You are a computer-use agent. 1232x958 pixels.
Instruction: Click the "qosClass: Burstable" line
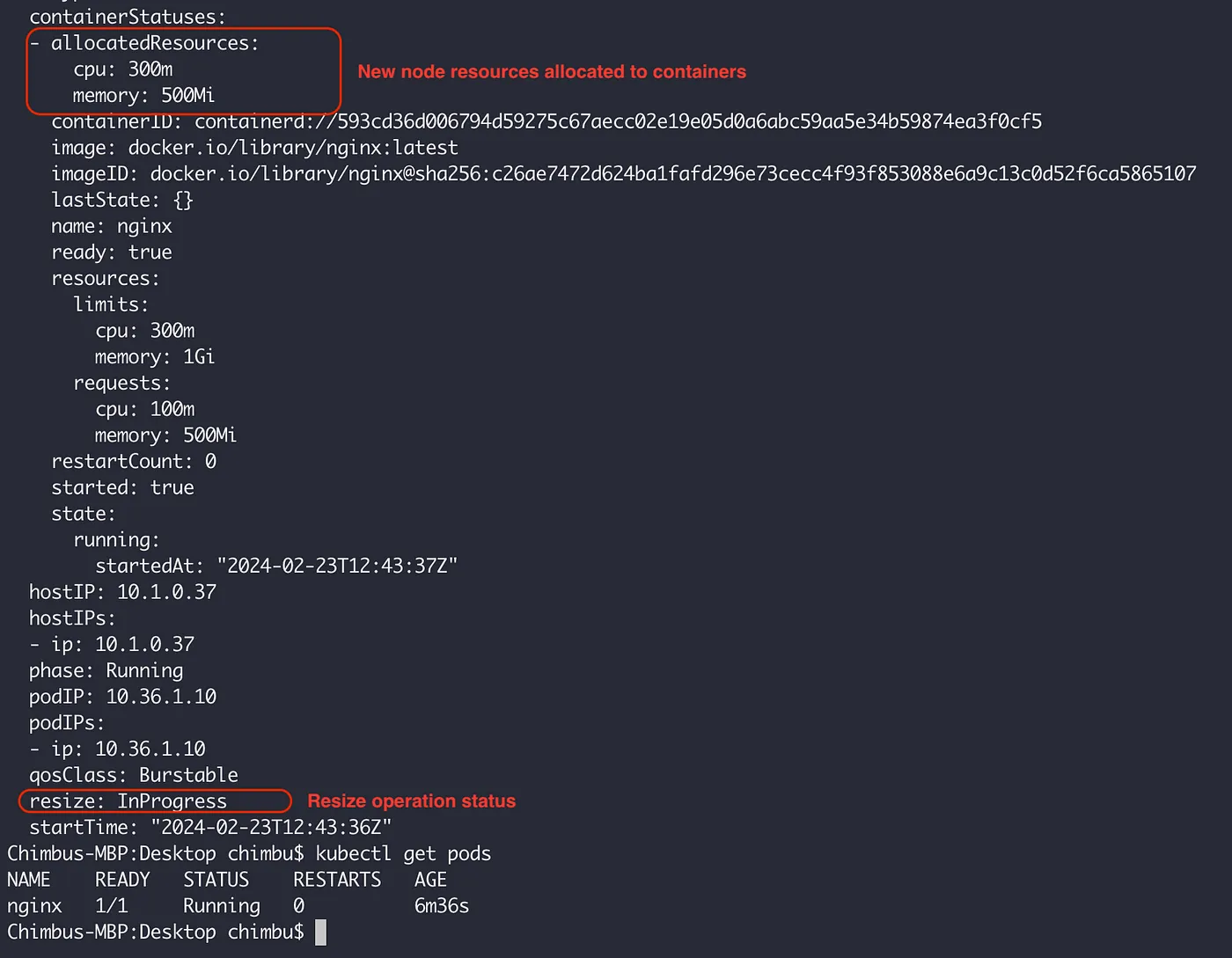click(134, 775)
